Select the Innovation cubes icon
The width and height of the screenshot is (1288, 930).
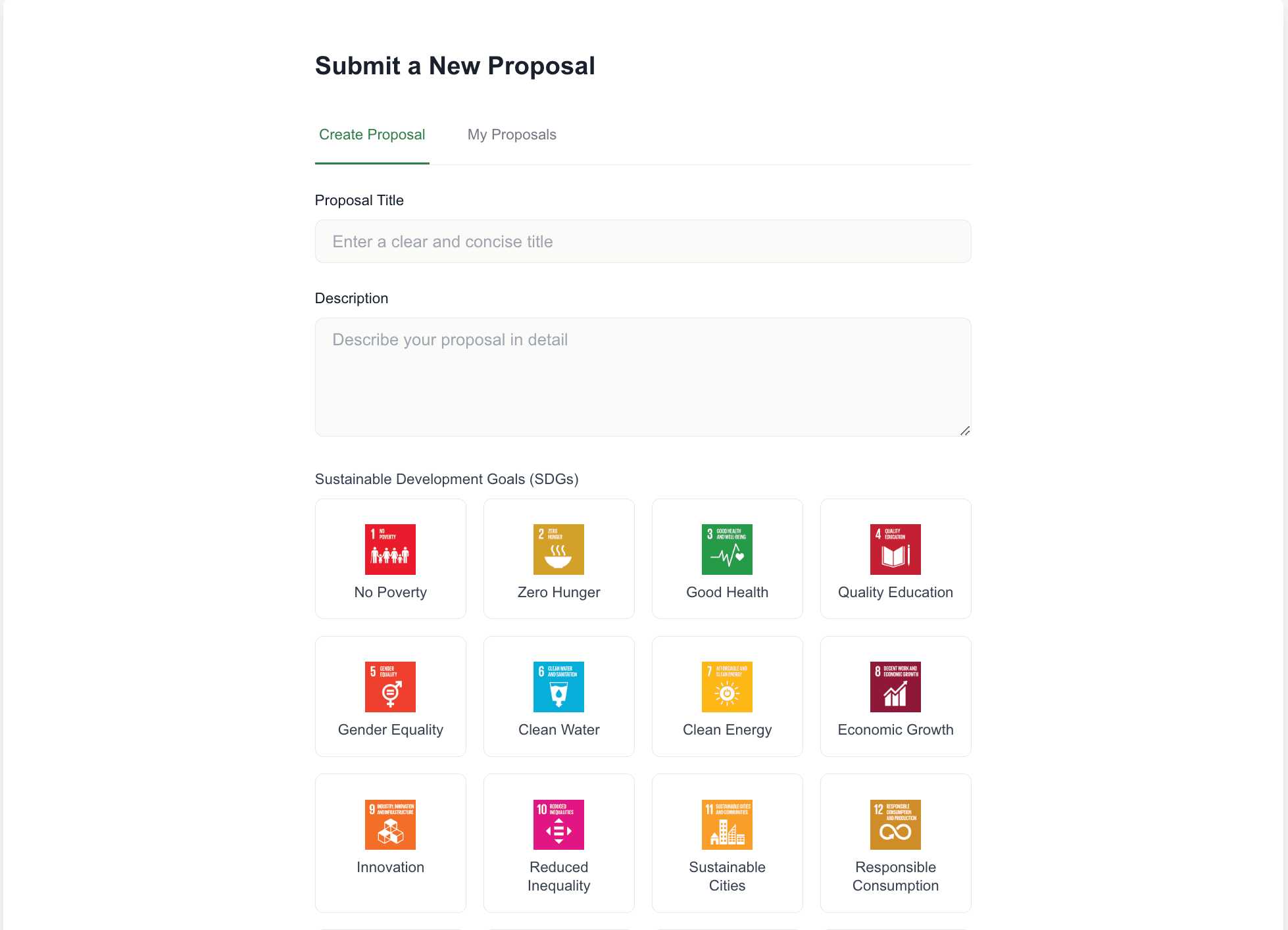[x=390, y=825]
